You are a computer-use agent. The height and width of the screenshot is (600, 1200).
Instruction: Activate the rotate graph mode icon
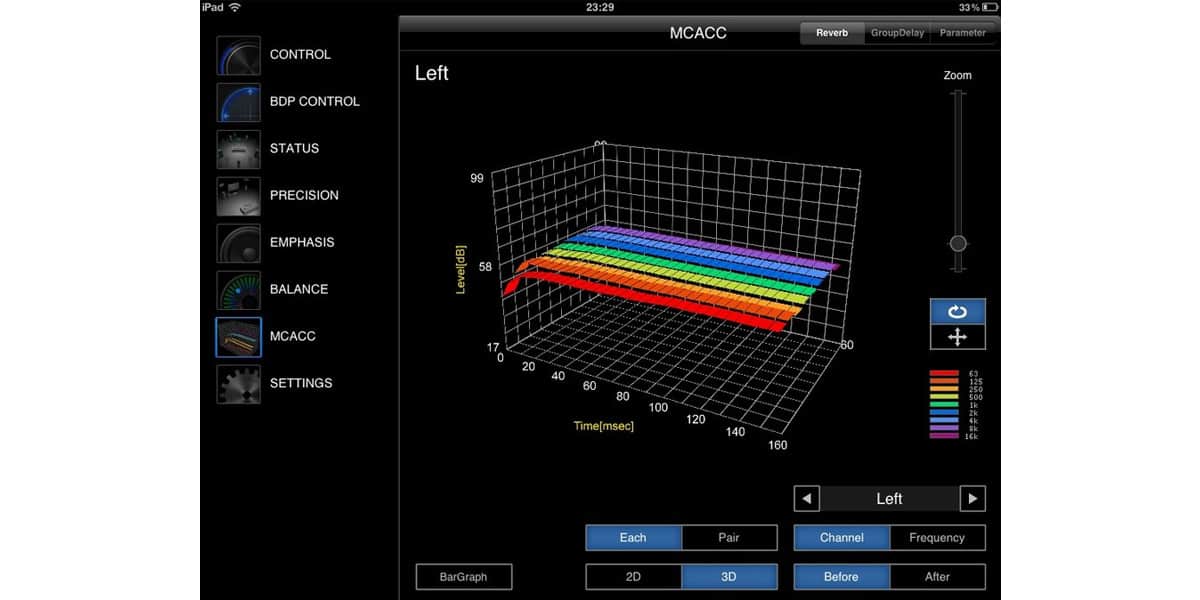[x=957, y=312]
